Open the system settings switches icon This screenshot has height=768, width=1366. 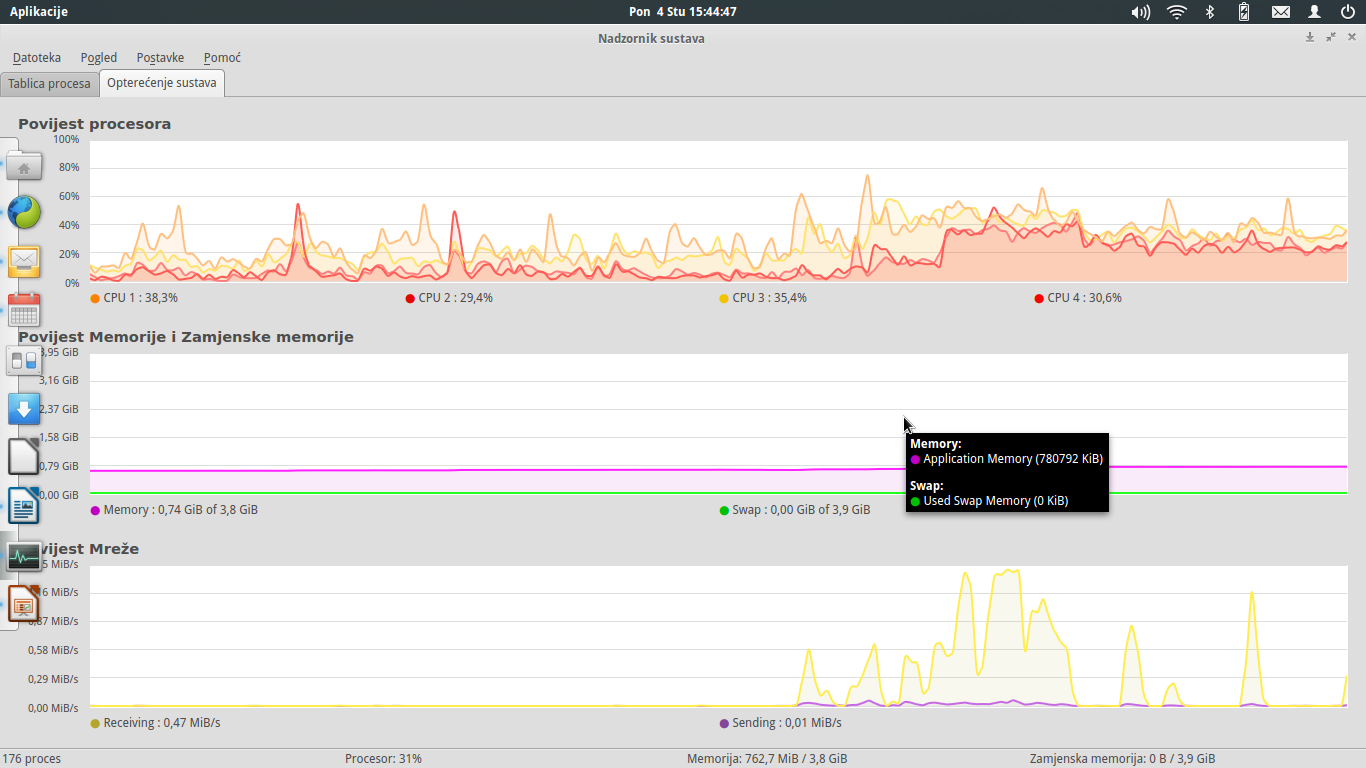point(24,359)
